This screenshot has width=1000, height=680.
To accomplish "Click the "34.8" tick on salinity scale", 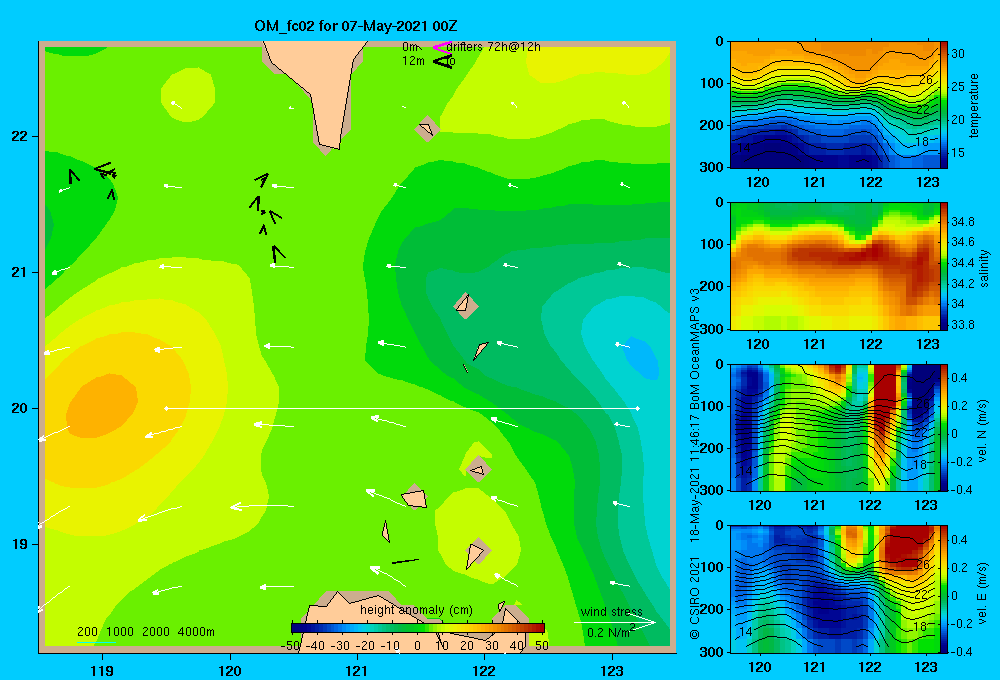I will [x=962, y=222].
